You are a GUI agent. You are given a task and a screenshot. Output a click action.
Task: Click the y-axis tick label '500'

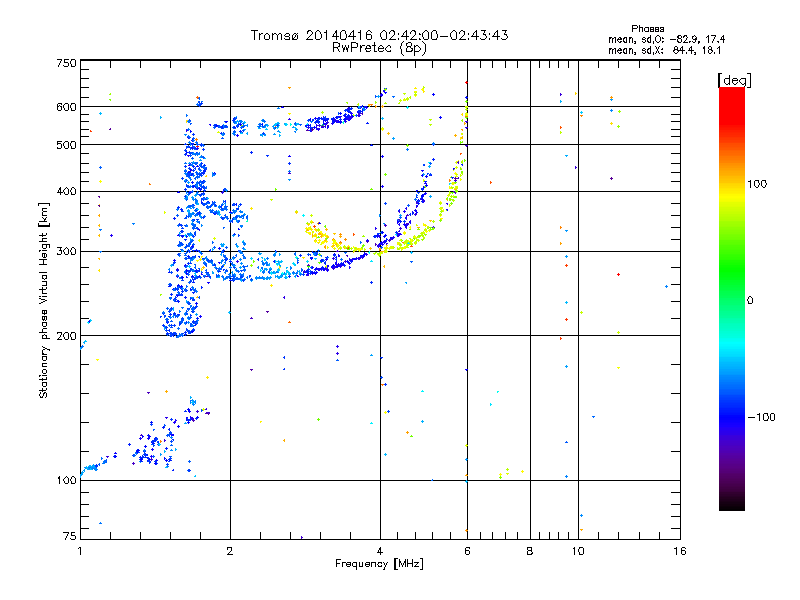coord(66,145)
